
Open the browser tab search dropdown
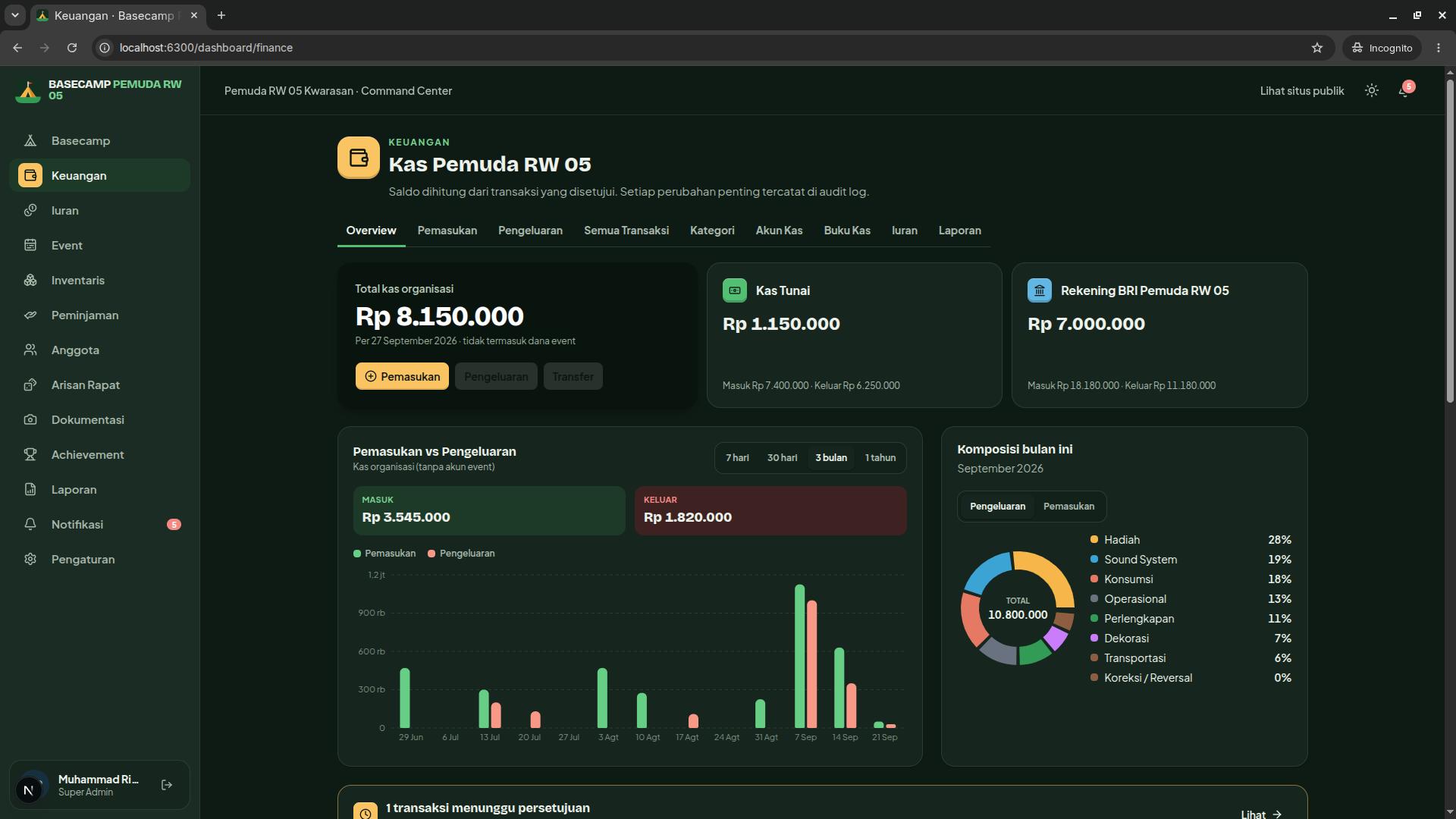point(14,15)
